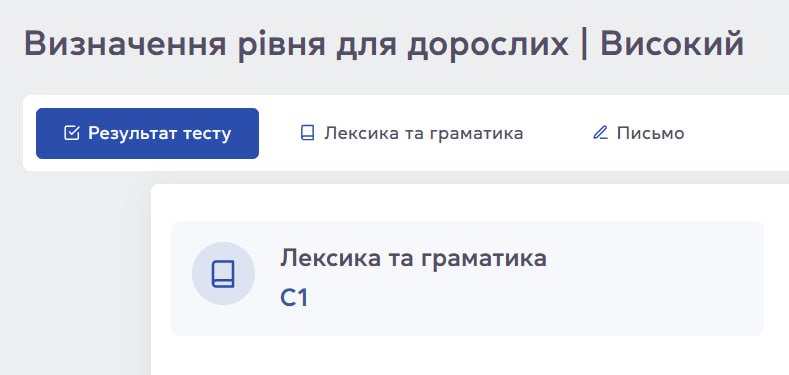The image size is (789, 375).
Task: Switch to the Лексика та граматика tab
Action: click(x=412, y=133)
